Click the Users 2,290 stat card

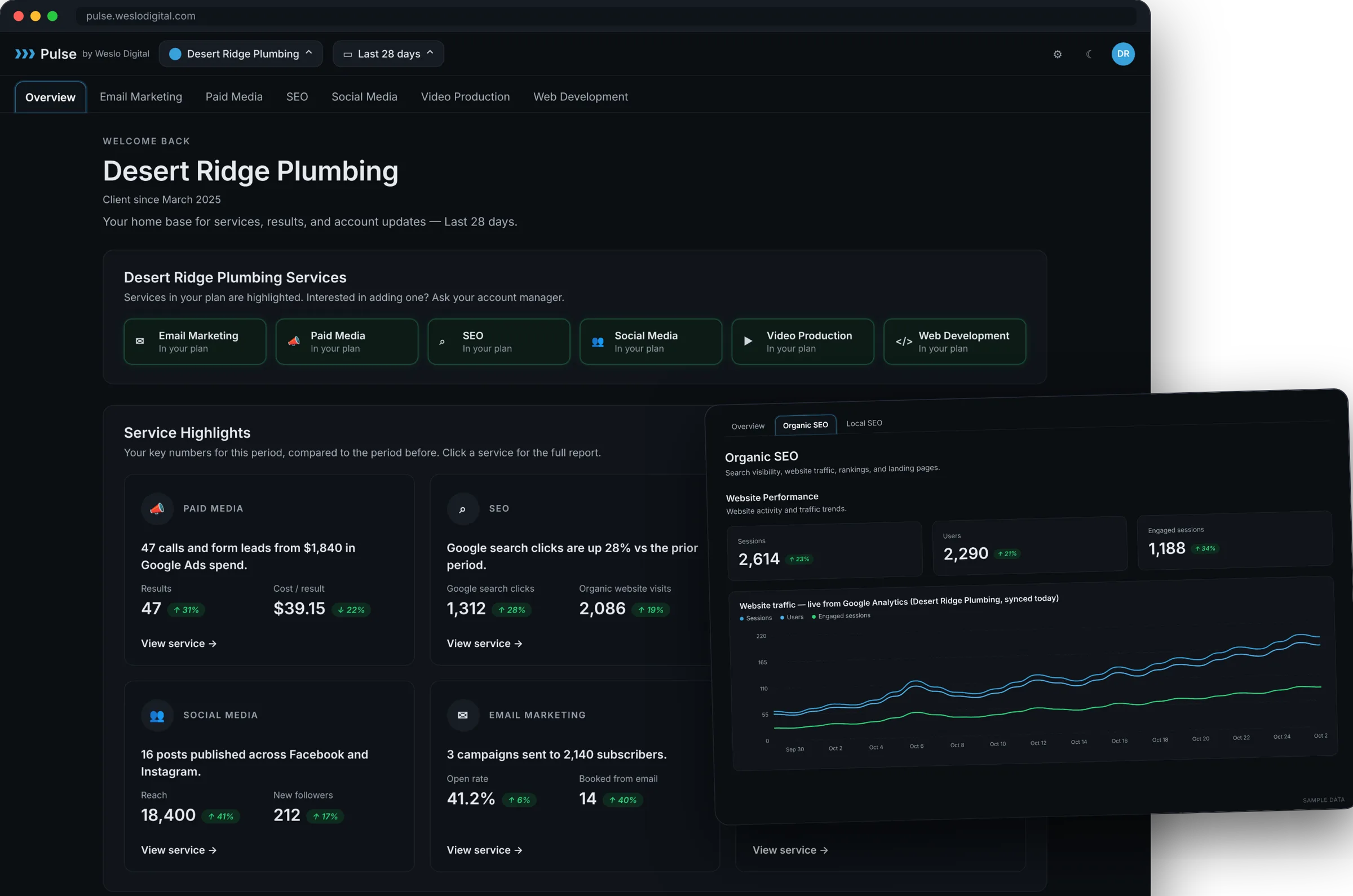pyautogui.click(x=1030, y=545)
